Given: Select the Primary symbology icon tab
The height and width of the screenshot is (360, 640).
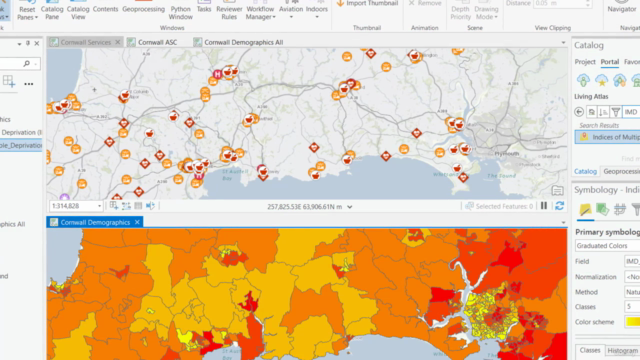Looking at the screenshot, I should point(585,210).
